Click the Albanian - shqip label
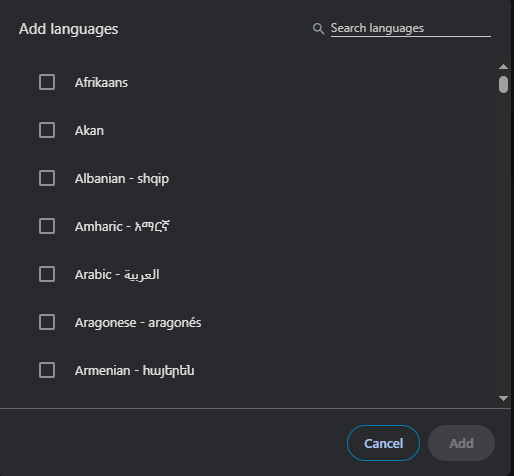Viewport: 514px width, 476px height. [x=122, y=179]
